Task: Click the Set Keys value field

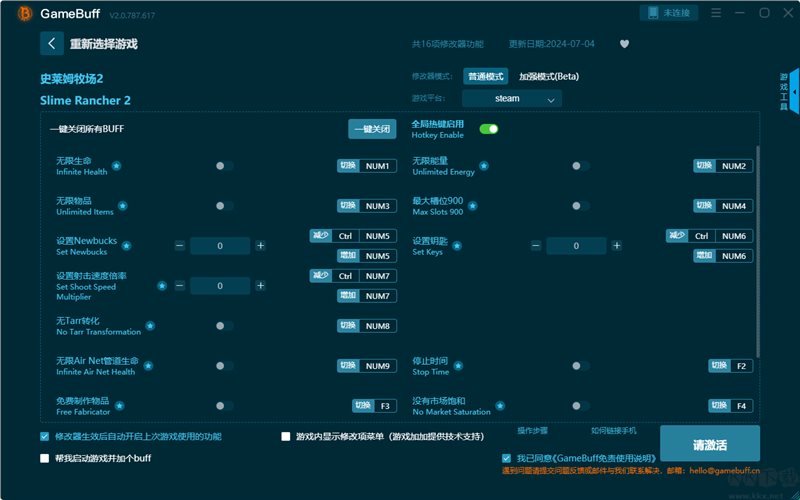Action: [576, 245]
